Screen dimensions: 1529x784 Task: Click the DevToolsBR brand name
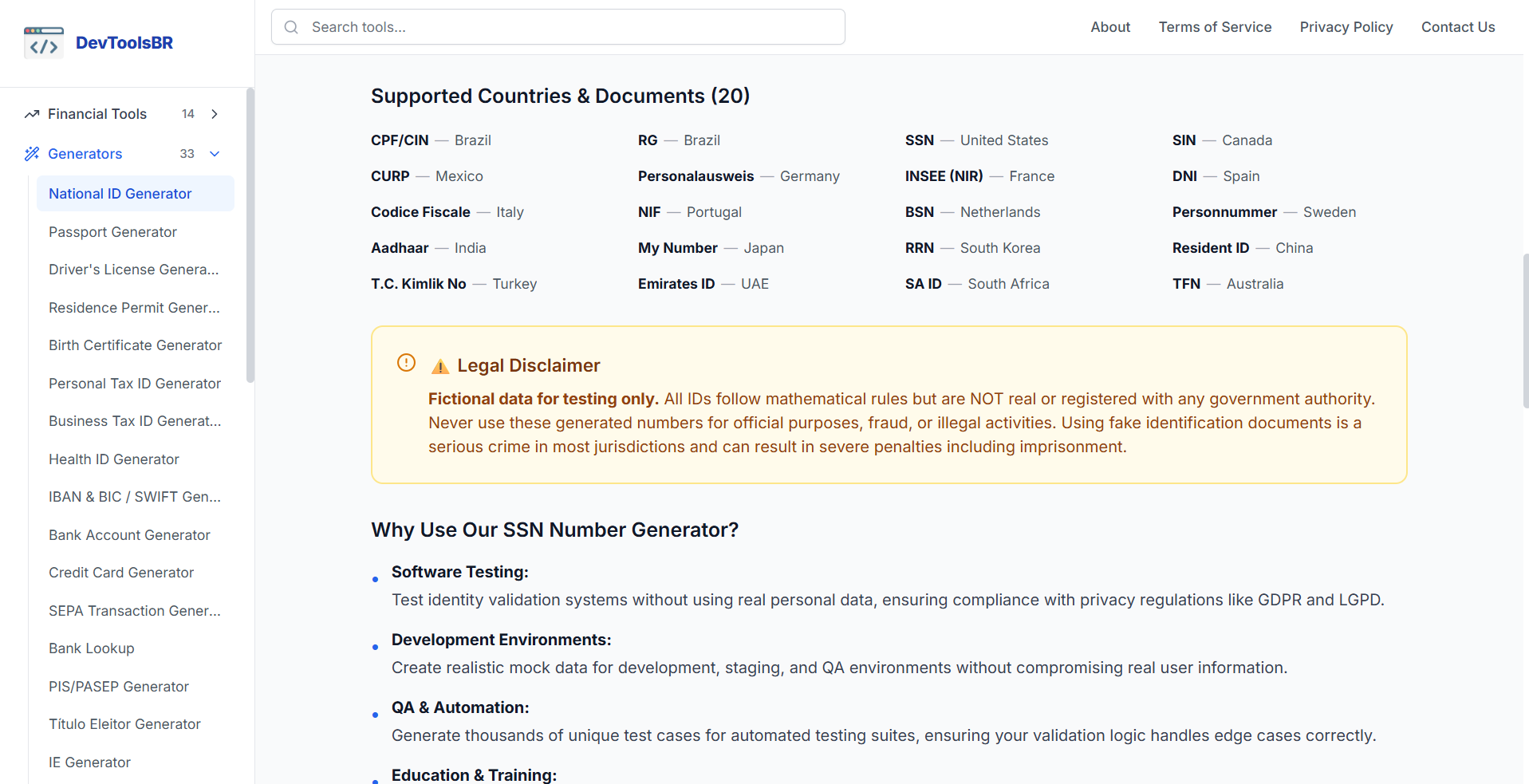[x=124, y=43]
